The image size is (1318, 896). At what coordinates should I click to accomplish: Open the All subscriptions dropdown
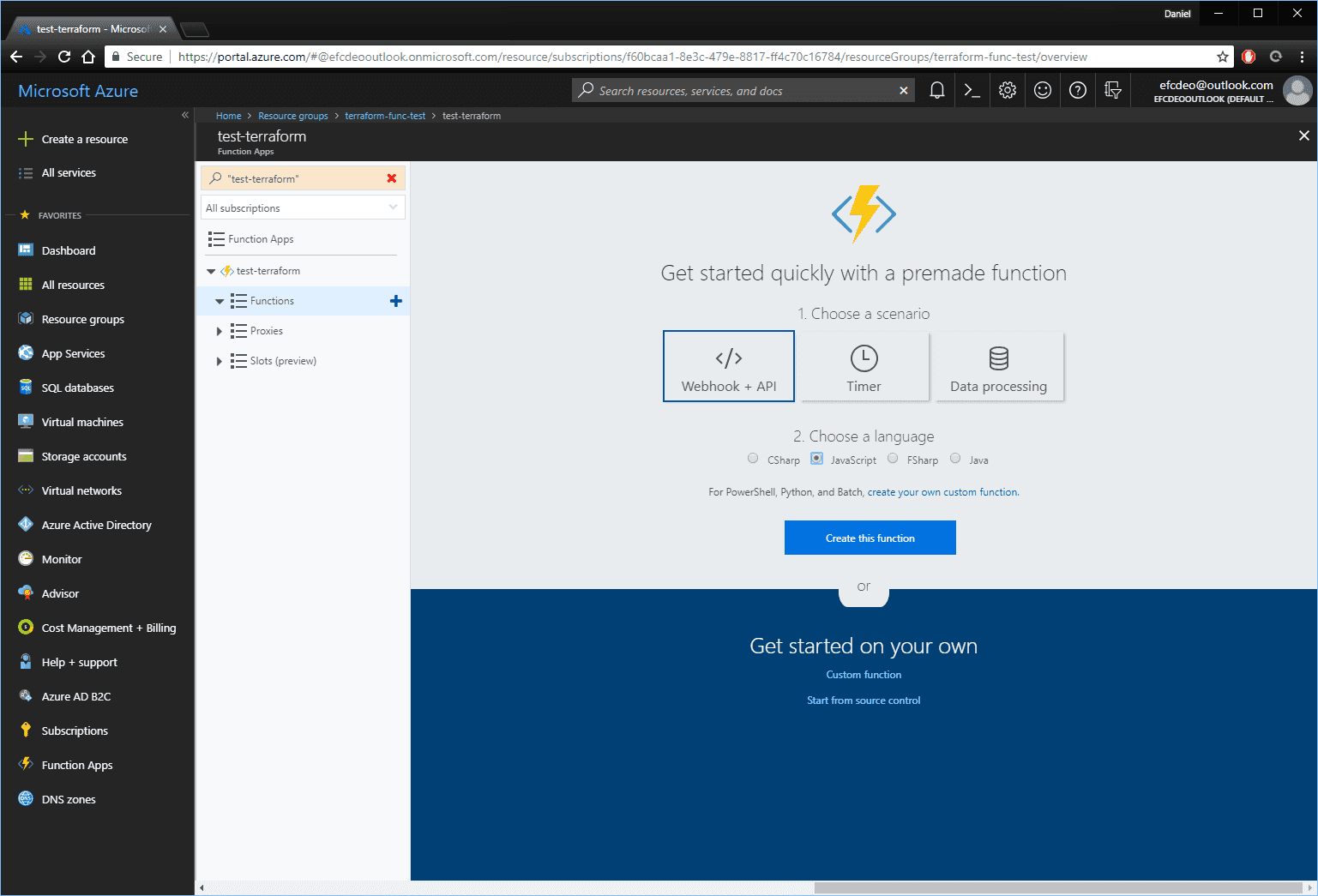pos(303,207)
